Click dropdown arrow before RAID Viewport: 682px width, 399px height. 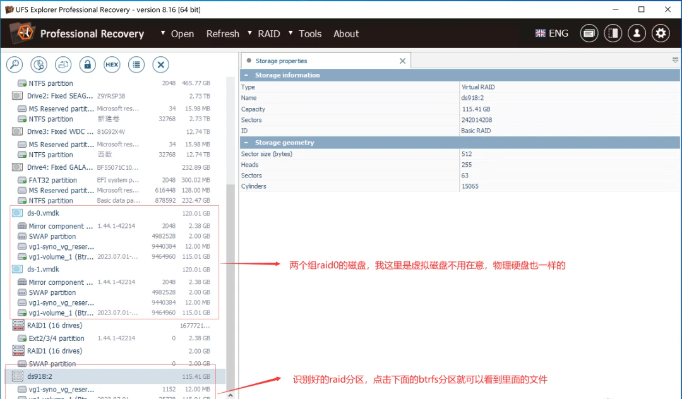point(250,33)
